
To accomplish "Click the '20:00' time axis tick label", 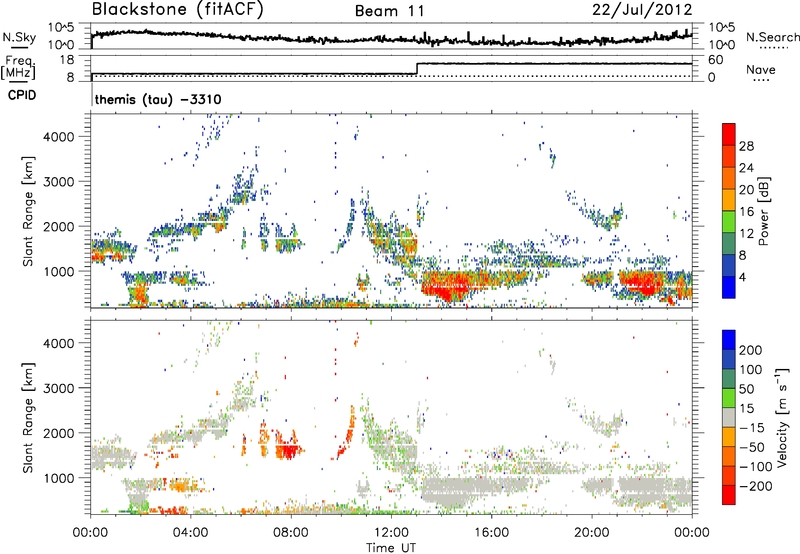I will click(591, 533).
